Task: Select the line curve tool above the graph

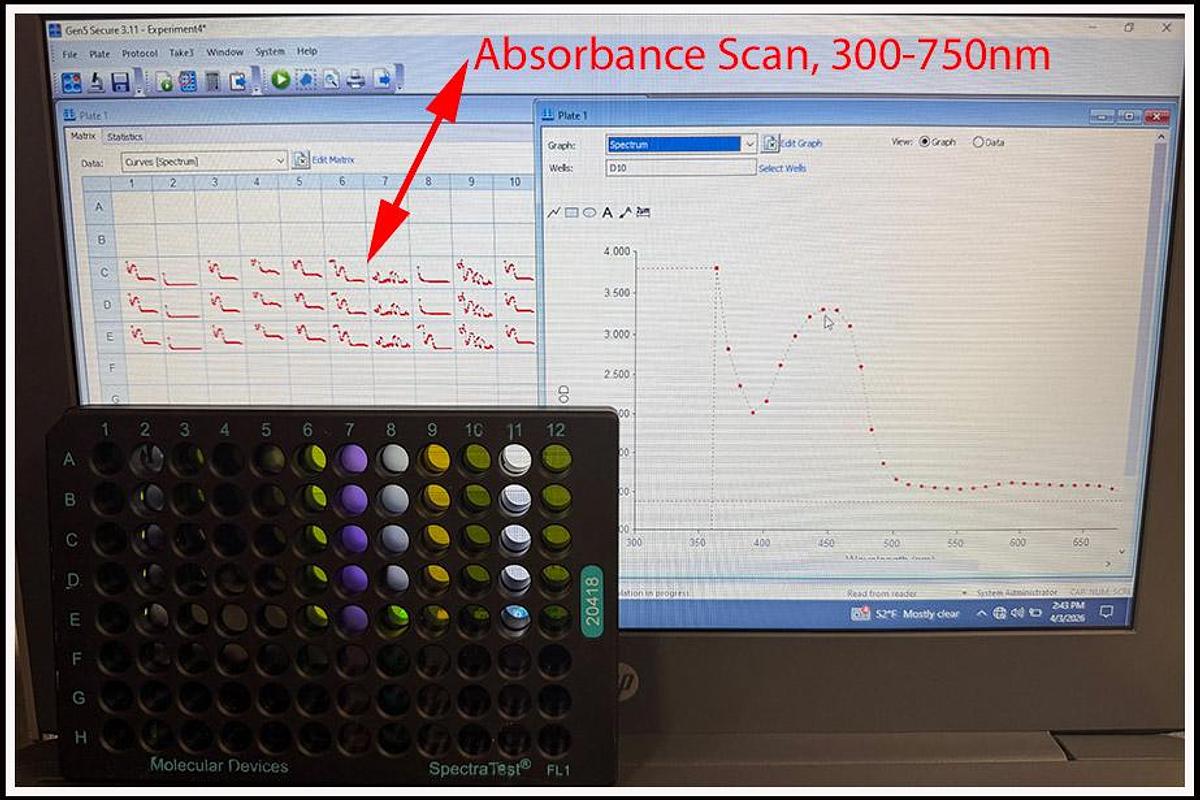Action: [x=553, y=210]
